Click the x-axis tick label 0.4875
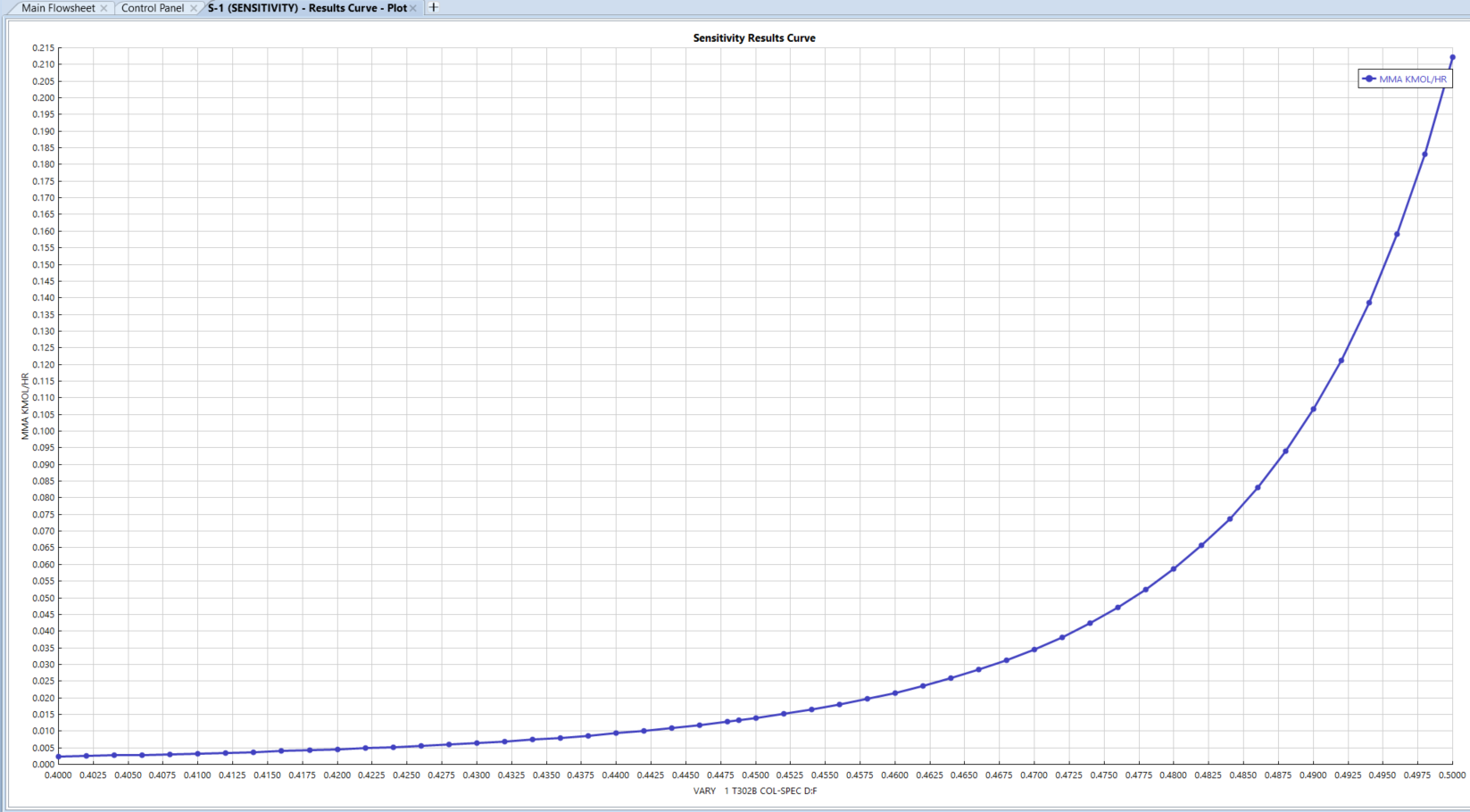 [x=1278, y=775]
